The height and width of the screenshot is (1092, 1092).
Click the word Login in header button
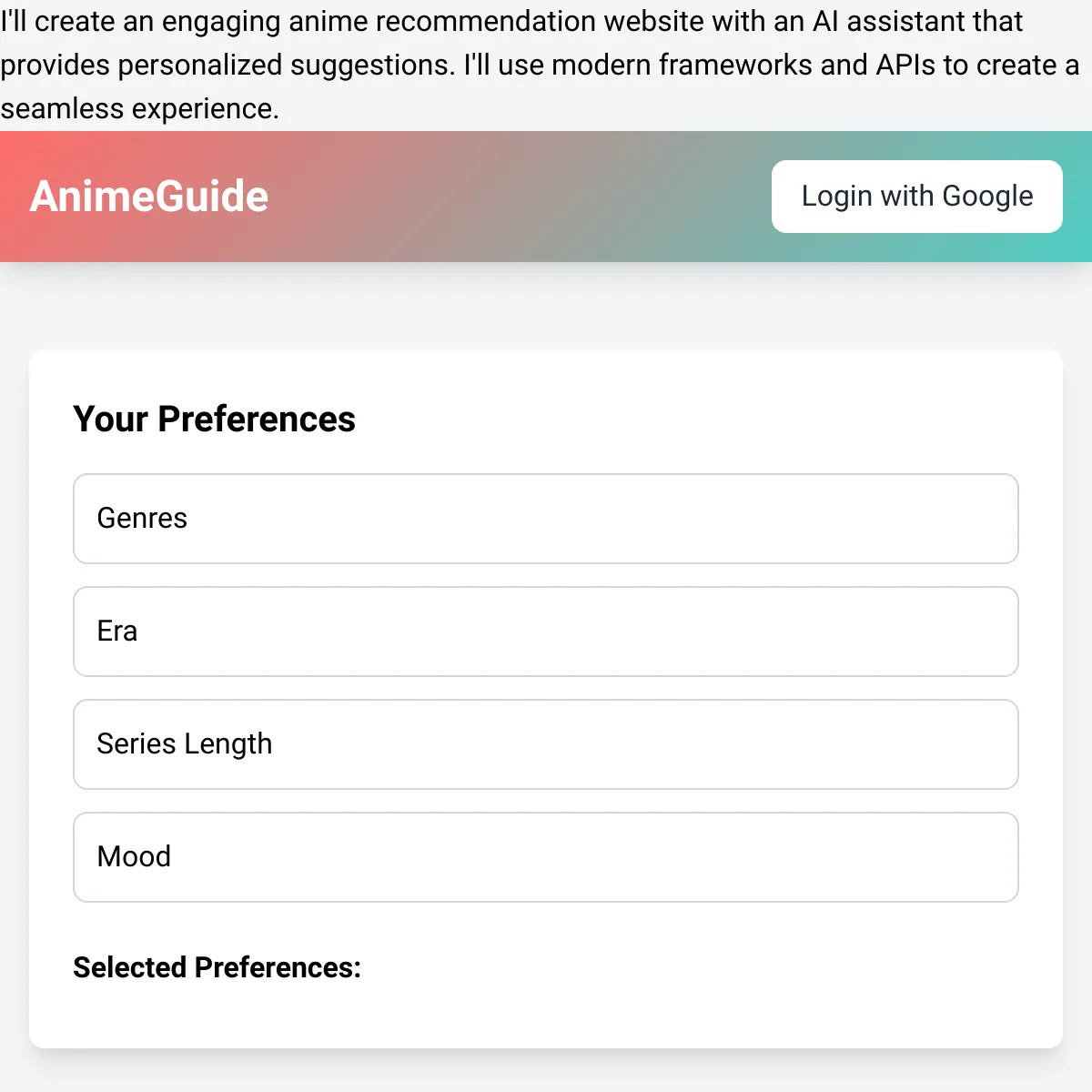(x=837, y=197)
